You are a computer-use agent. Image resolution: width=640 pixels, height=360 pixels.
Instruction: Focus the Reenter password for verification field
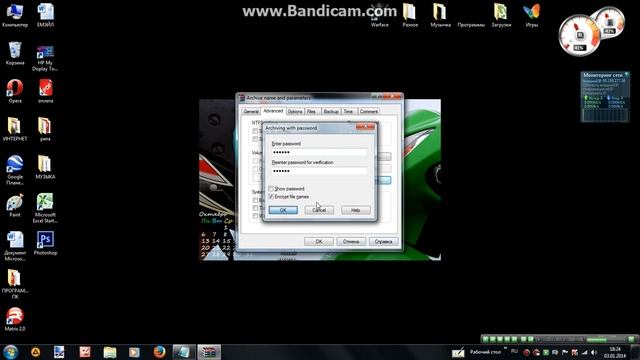[319, 171]
